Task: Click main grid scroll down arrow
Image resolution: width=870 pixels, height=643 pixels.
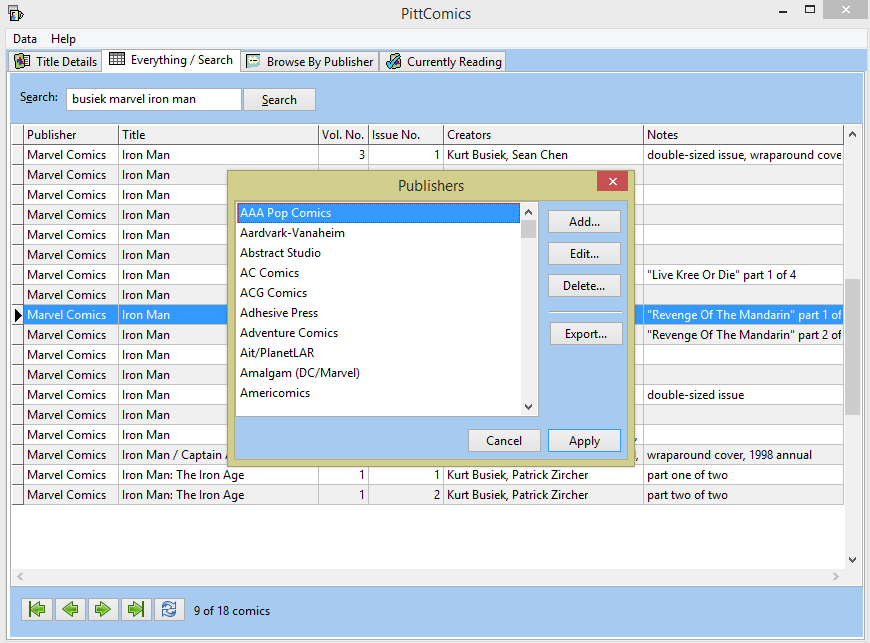Action: [852, 560]
